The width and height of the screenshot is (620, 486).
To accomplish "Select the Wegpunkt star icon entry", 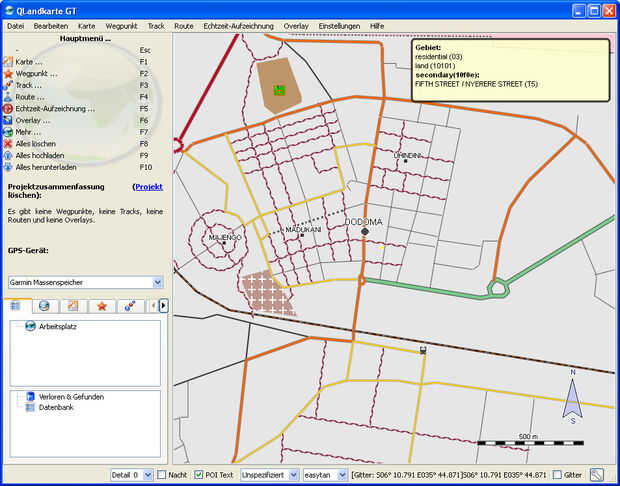I will pyautogui.click(x=8, y=74).
